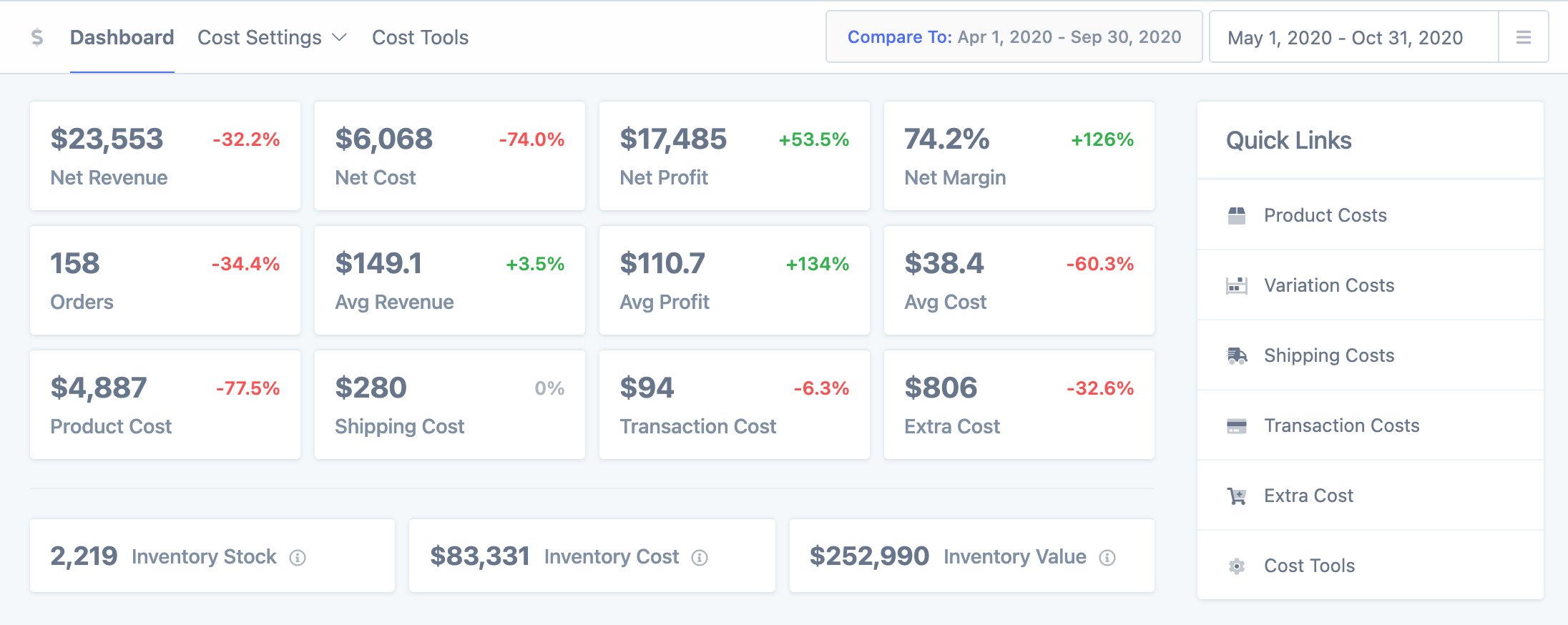Screen dimensions: 1568x625
Task: Select the Net Revenue stat card
Action: pyautogui.click(x=165, y=156)
